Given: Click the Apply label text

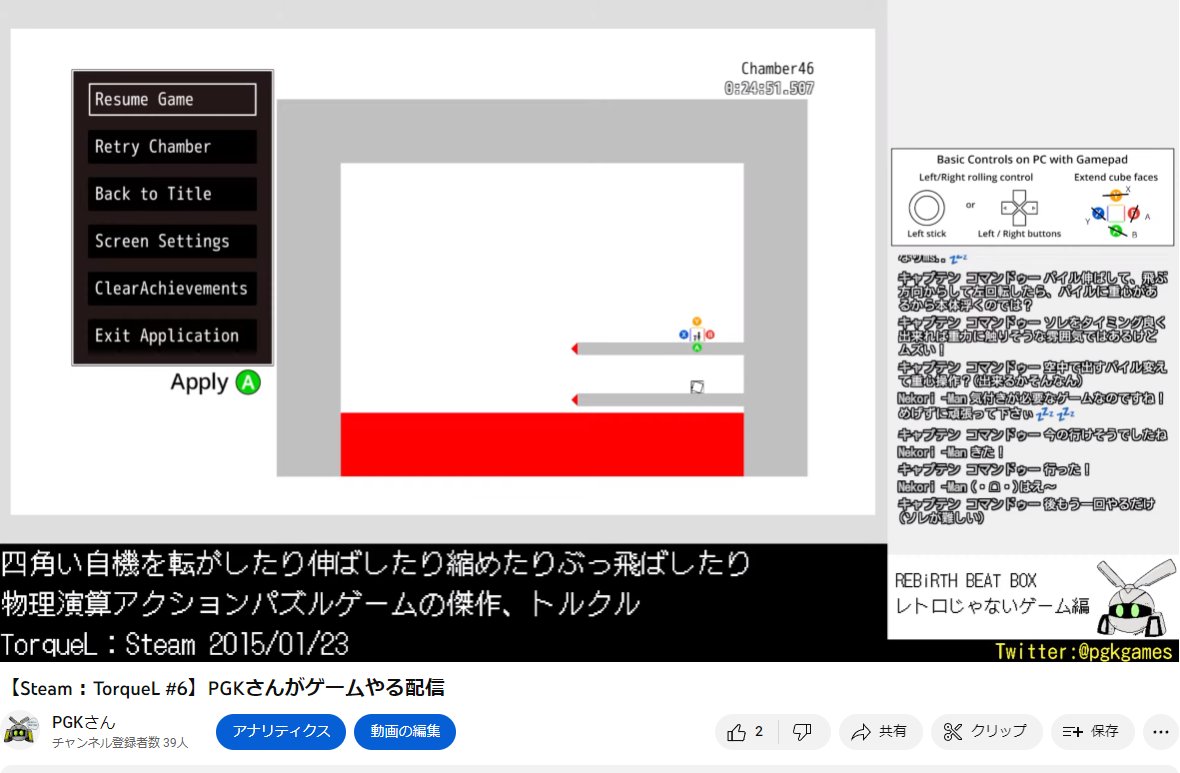Looking at the screenshot, I should click(199, 383).
